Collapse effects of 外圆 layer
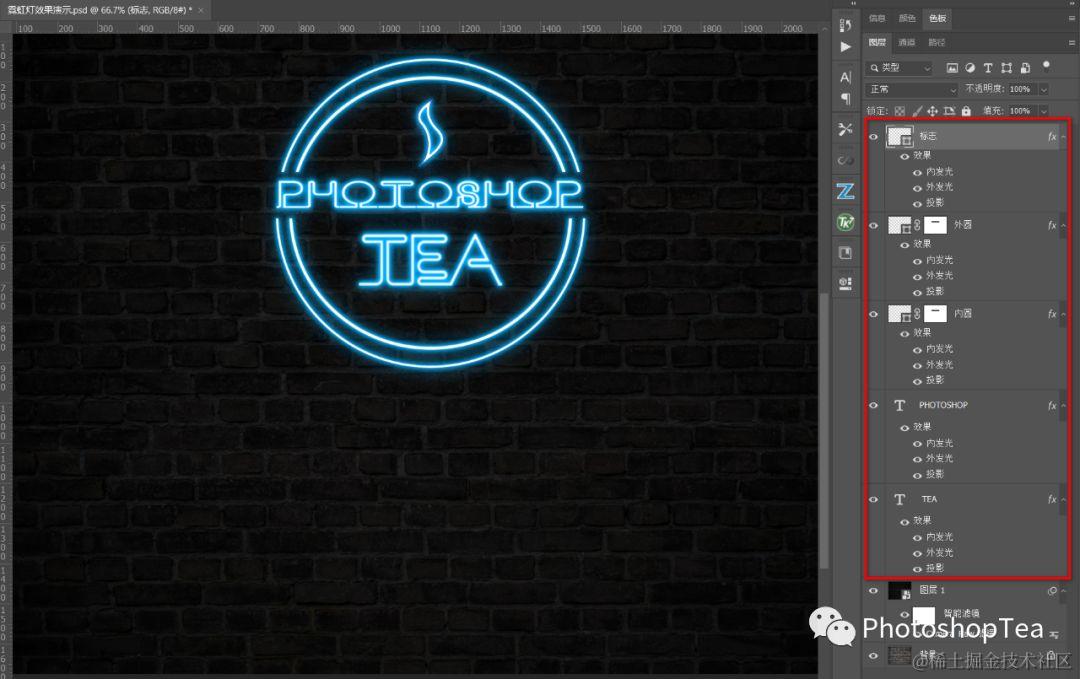 click(x=1063, y=226)
